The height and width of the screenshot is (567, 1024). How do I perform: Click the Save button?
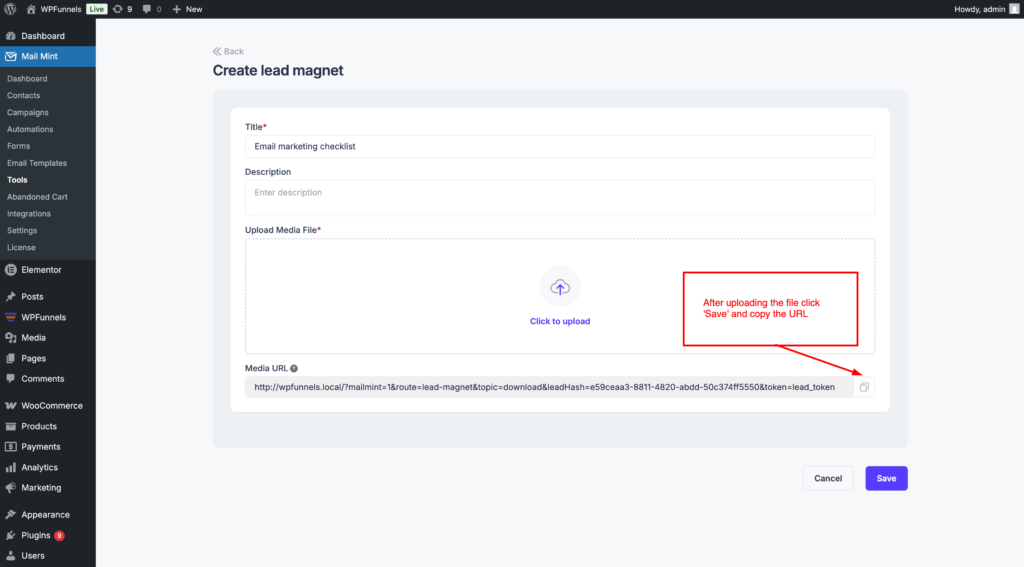(886, 478)
